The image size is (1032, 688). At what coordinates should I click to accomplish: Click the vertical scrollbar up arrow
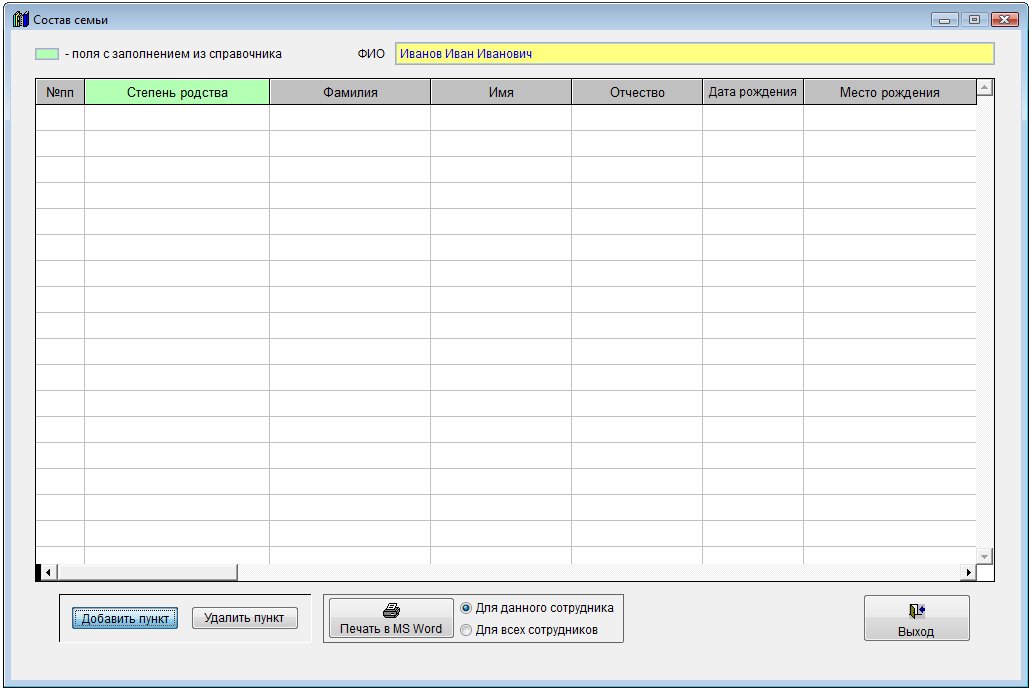[x=985, y=88]
